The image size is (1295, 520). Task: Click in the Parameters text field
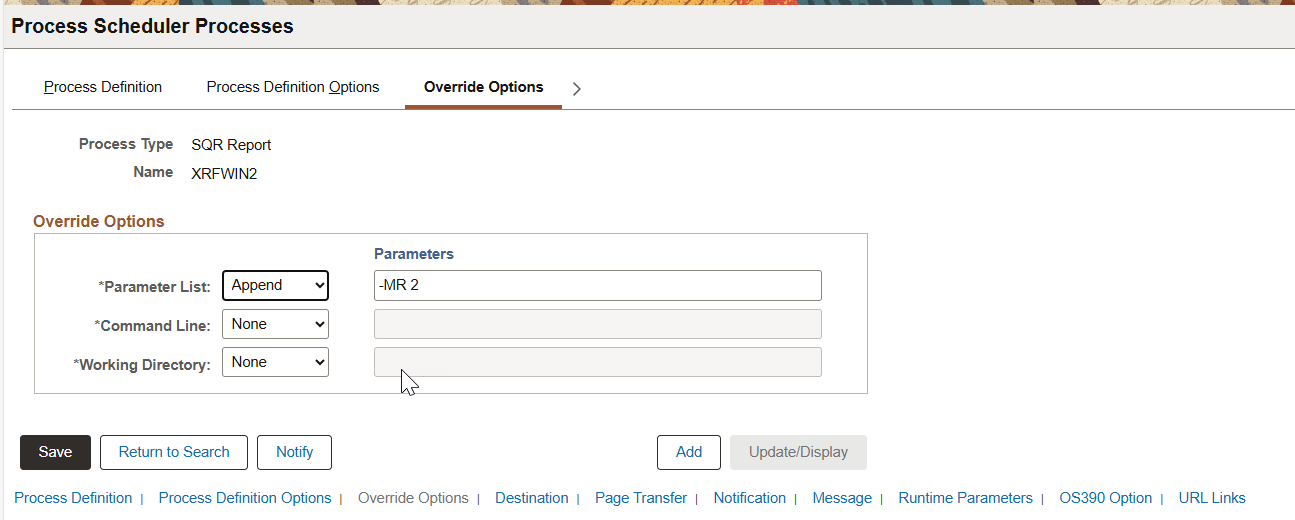point(597,285)
